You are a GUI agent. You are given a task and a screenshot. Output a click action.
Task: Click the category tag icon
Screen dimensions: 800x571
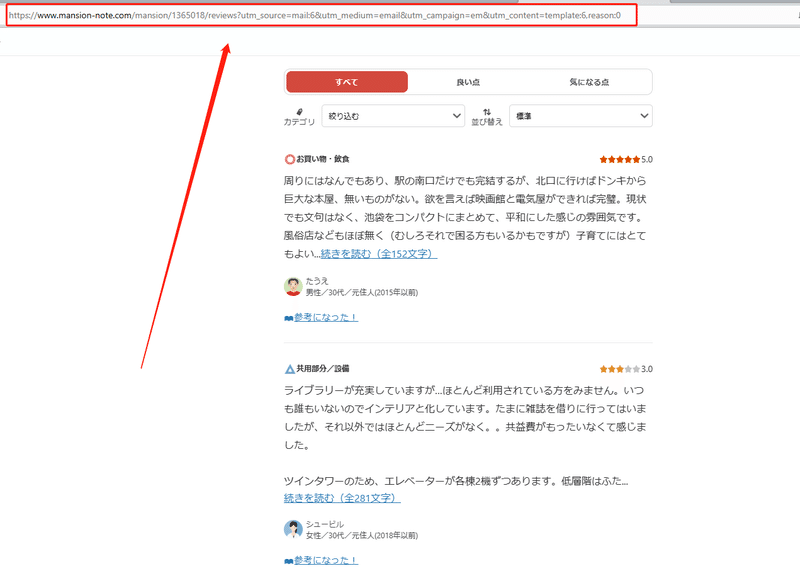coord(299,112)
